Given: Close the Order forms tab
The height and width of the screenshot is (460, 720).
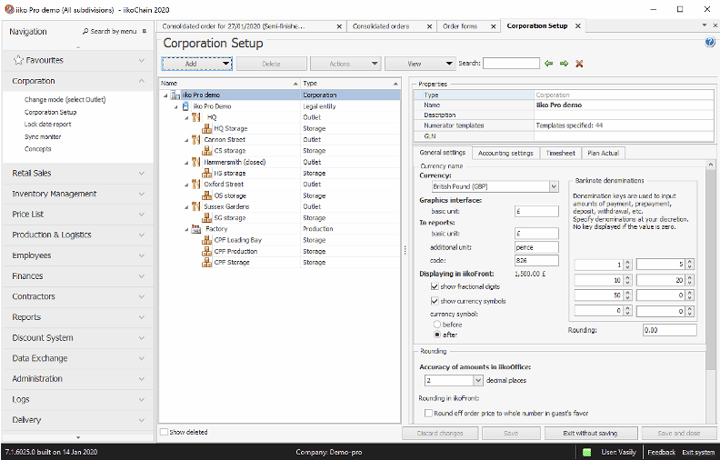Looking at the screenshot, I should click(493, 27).
